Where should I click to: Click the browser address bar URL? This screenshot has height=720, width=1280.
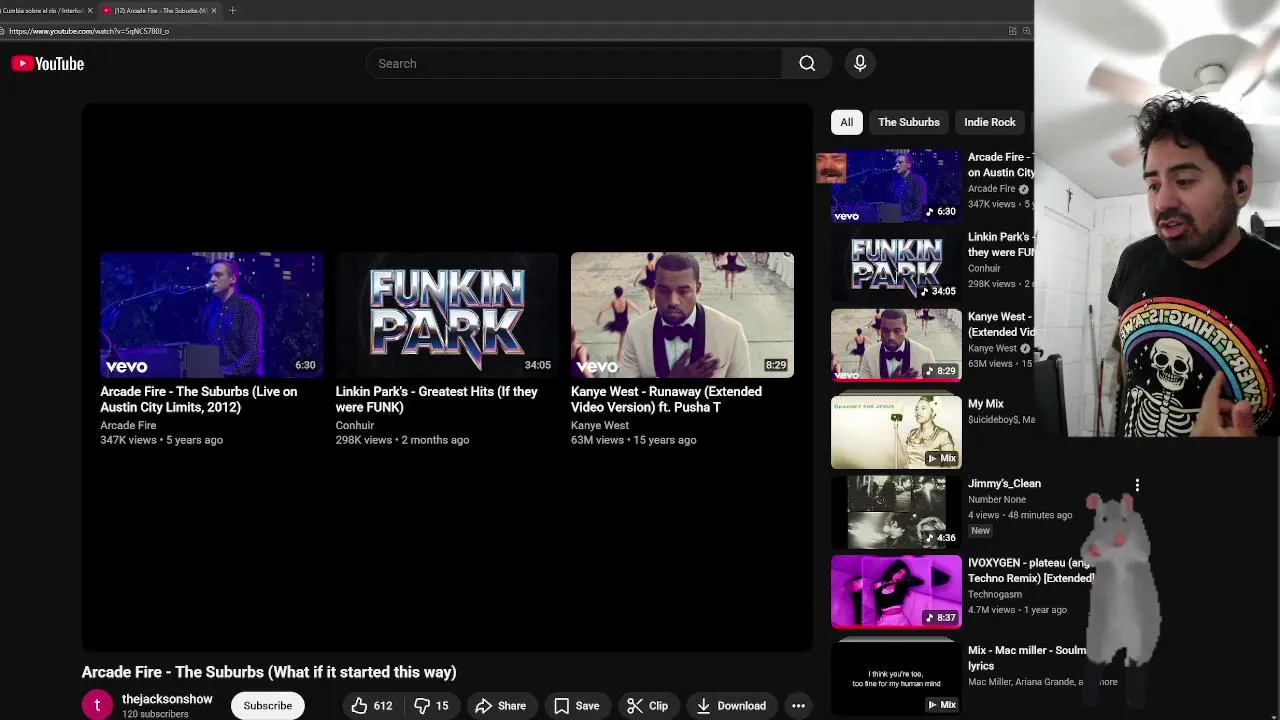click(x=89, y=31)
